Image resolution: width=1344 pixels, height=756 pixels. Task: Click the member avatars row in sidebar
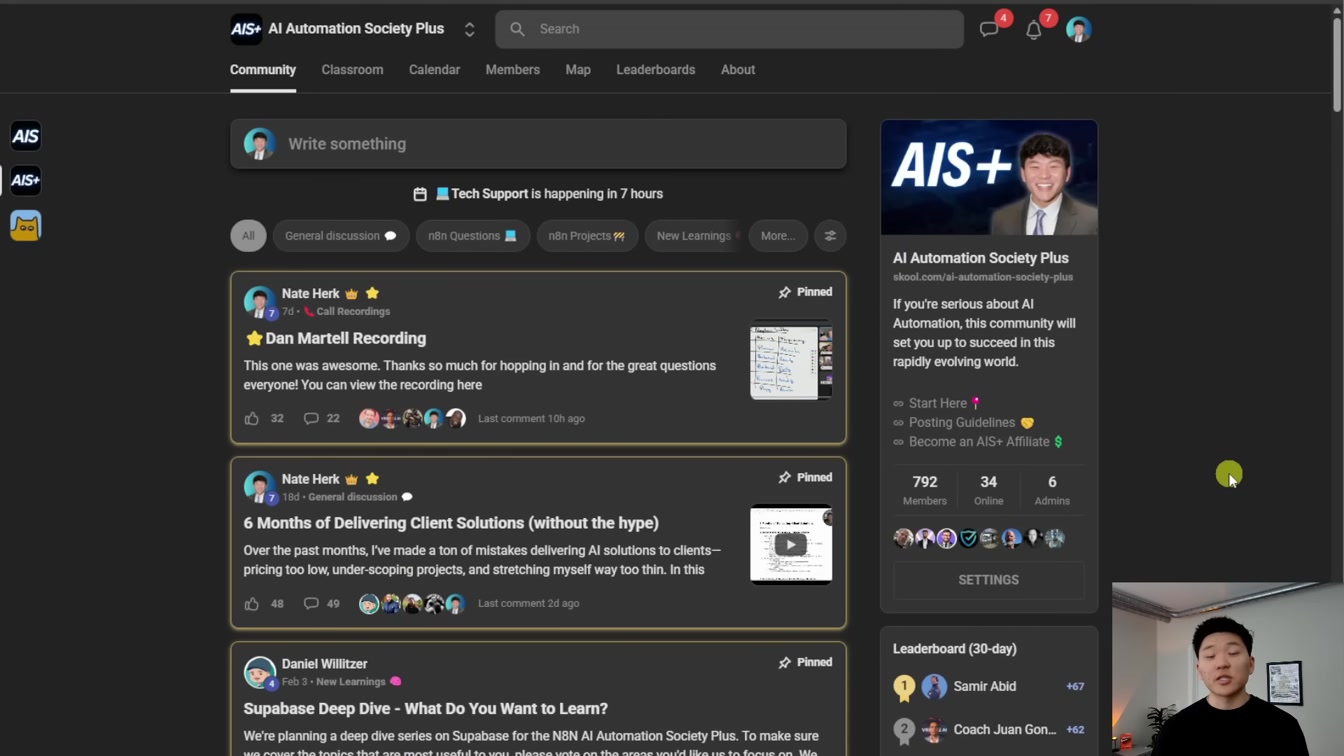[979, 538]
